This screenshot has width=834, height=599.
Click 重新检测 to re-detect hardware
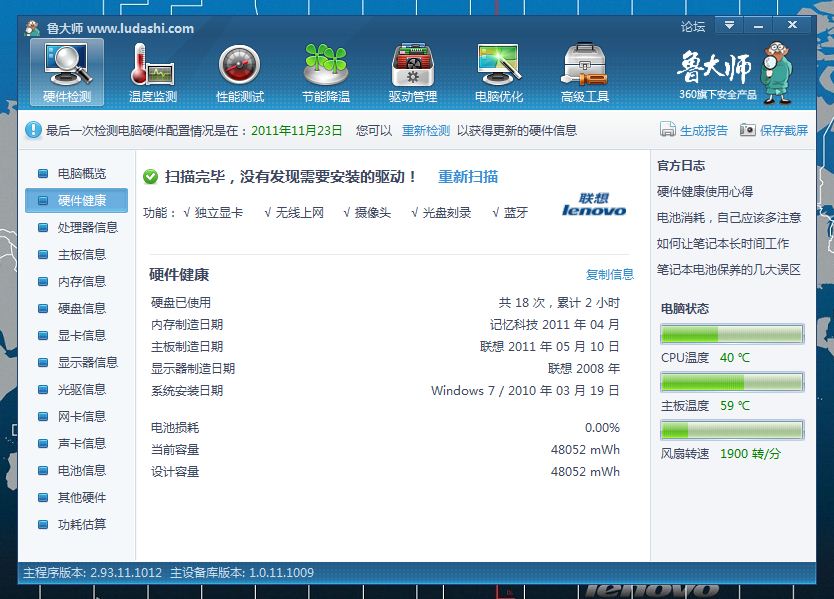click(x=426, y=130)
